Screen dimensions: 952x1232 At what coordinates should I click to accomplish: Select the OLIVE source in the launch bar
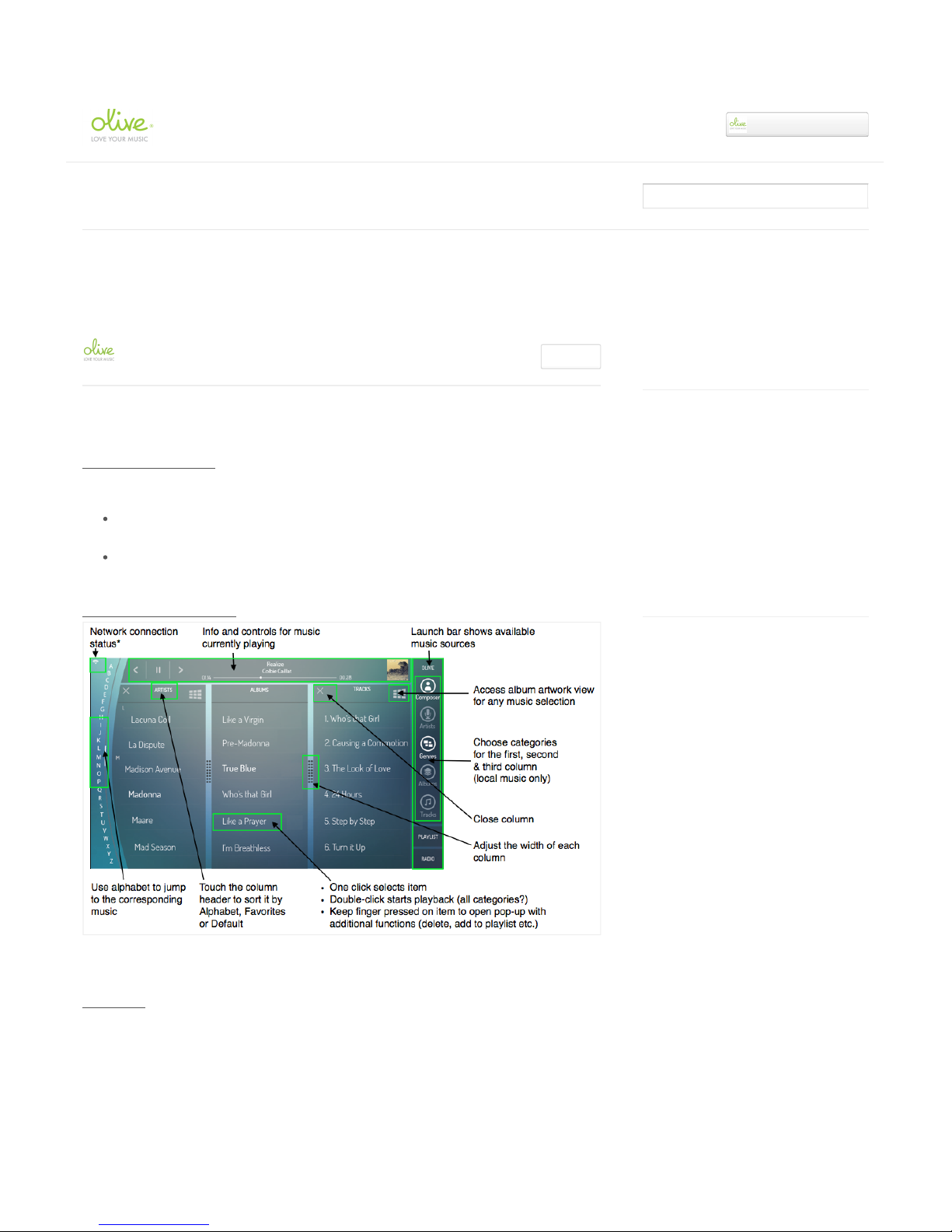tap(428, 668)
